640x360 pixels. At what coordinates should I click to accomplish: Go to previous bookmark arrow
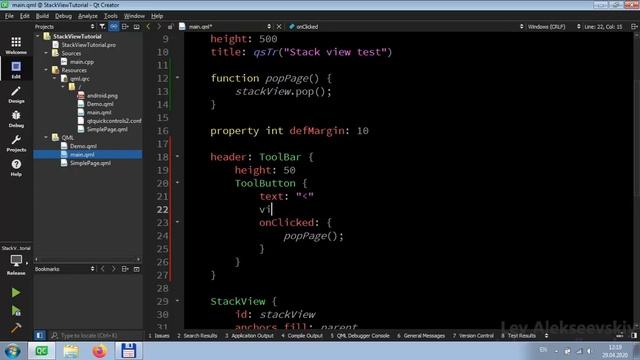[102, 269]
